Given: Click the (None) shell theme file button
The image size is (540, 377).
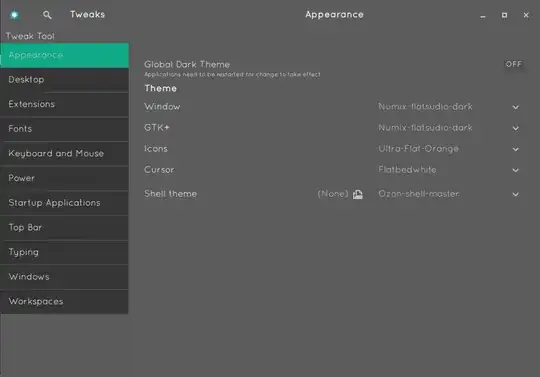Looking at the screenshot, I should click(x=340, y=194).
